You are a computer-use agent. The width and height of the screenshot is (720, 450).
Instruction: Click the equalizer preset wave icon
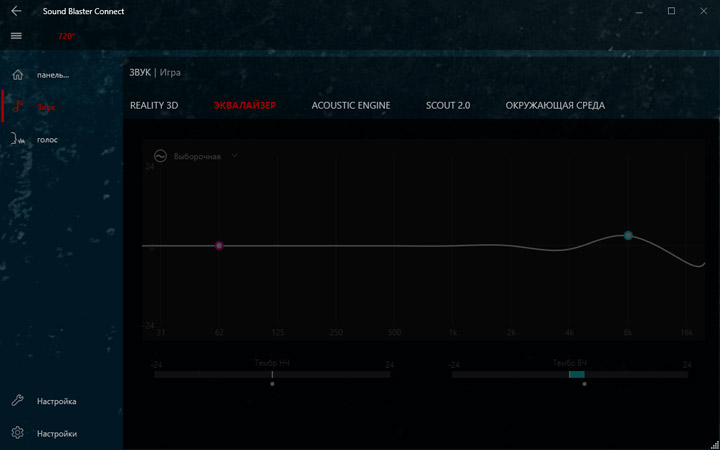pyautogui.click(x=160, y=156)
